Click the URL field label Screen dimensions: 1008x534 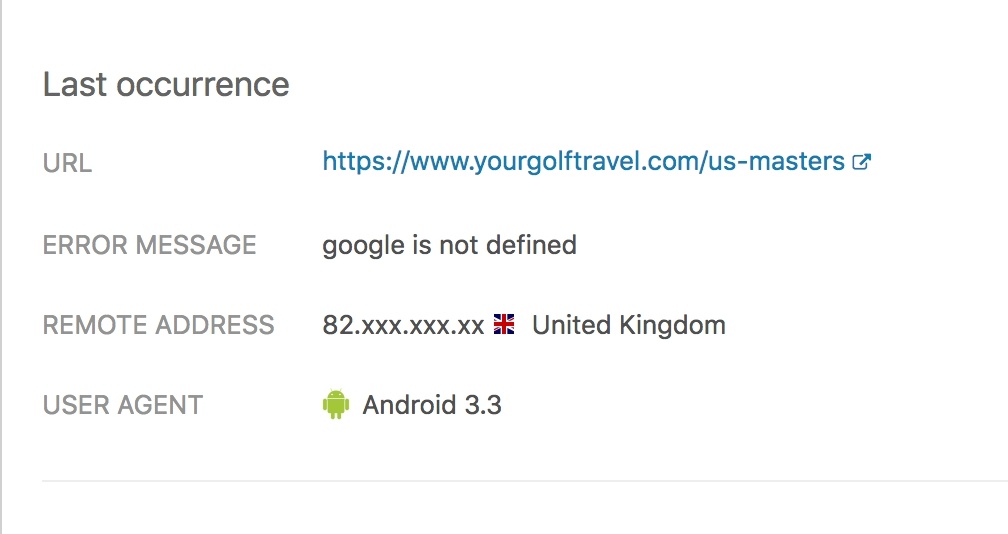pyautogui.click(x=67, y=163)
